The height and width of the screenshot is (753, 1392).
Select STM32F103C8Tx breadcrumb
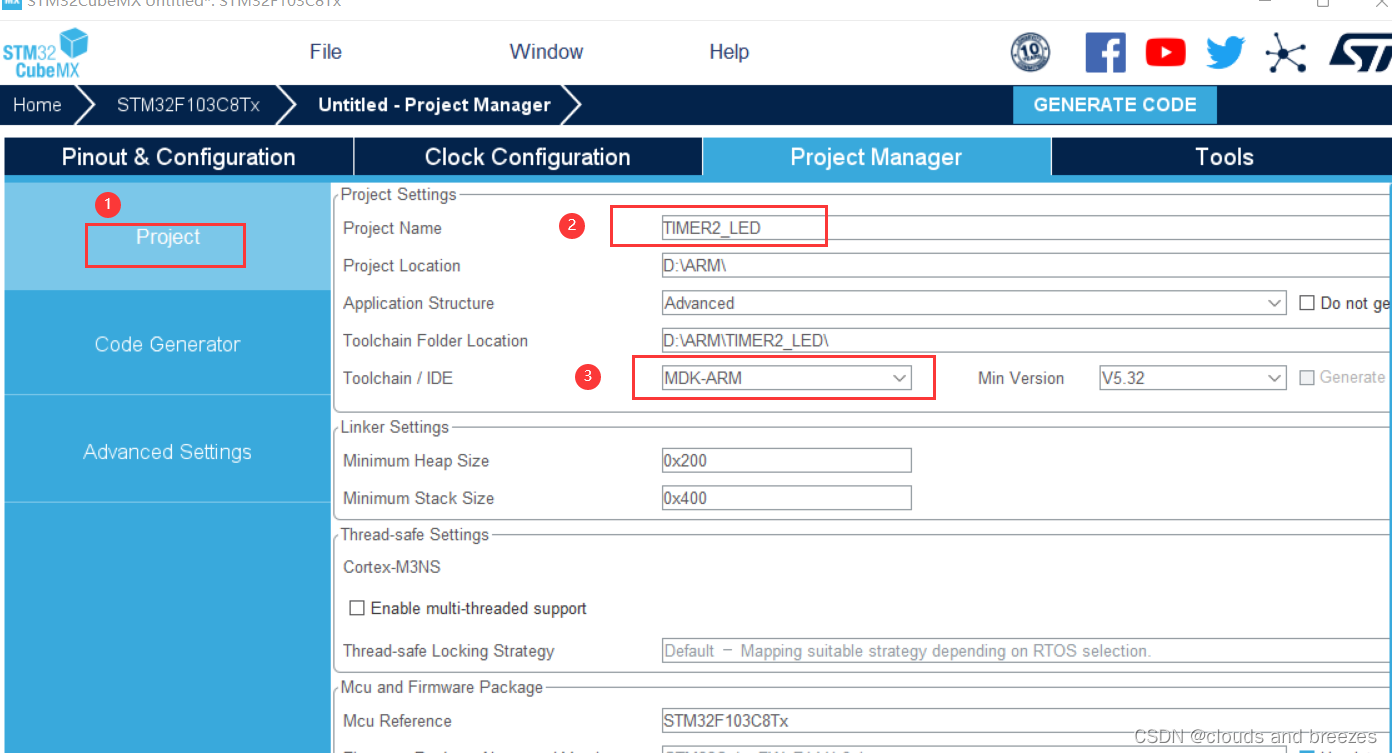pos(188,105)
